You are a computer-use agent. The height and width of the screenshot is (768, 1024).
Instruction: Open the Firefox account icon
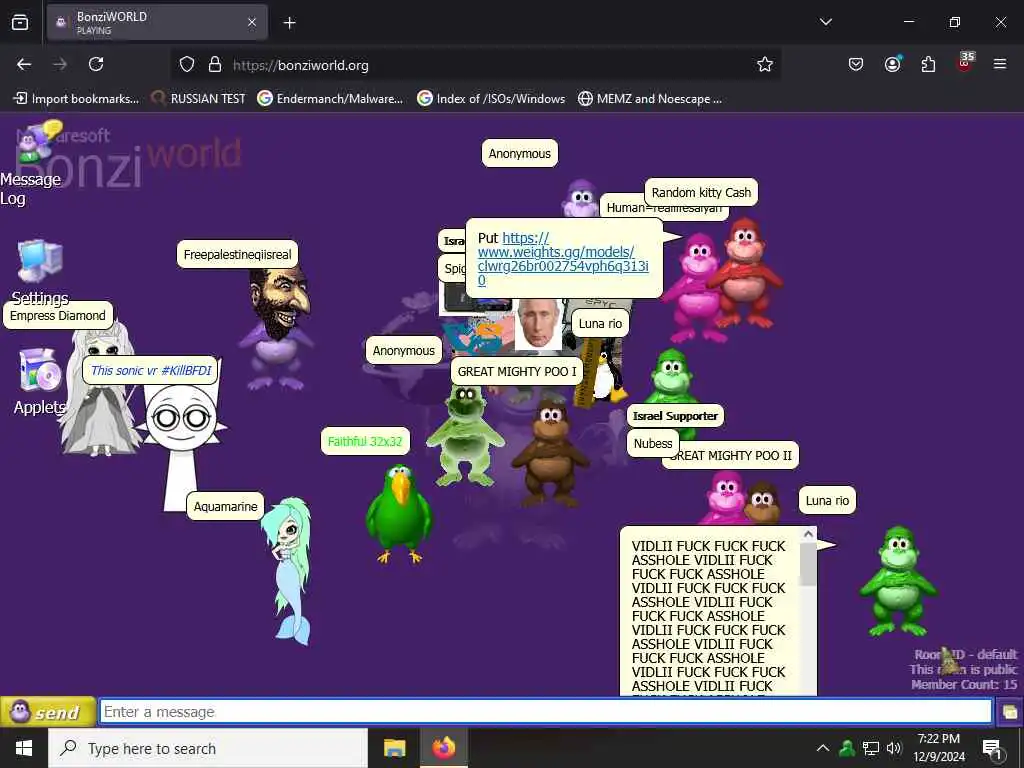tap(892, 64)
